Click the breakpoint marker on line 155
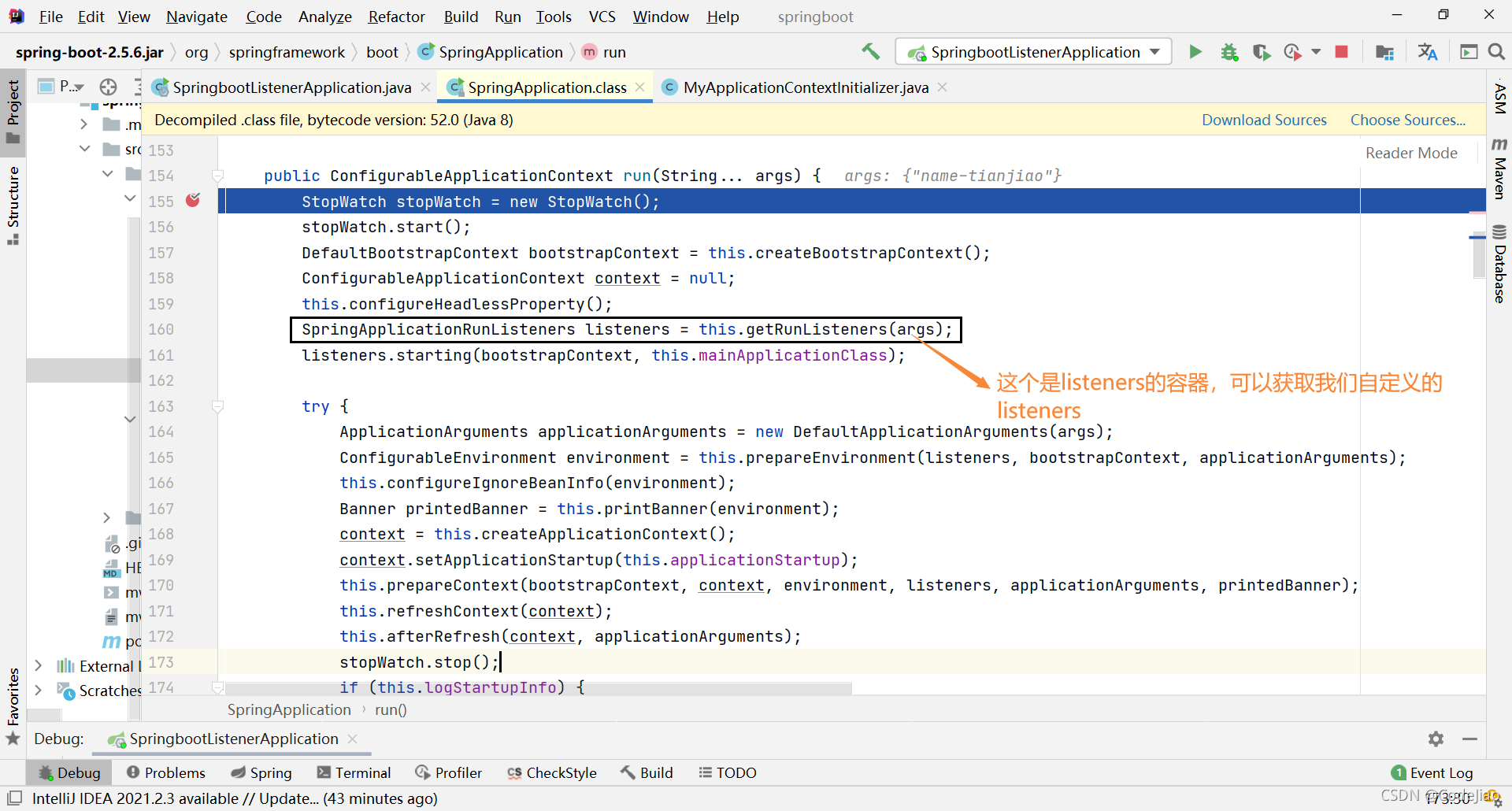Image resolution: width=1512 pixels, height=811 pixels. tap(193, 200)
